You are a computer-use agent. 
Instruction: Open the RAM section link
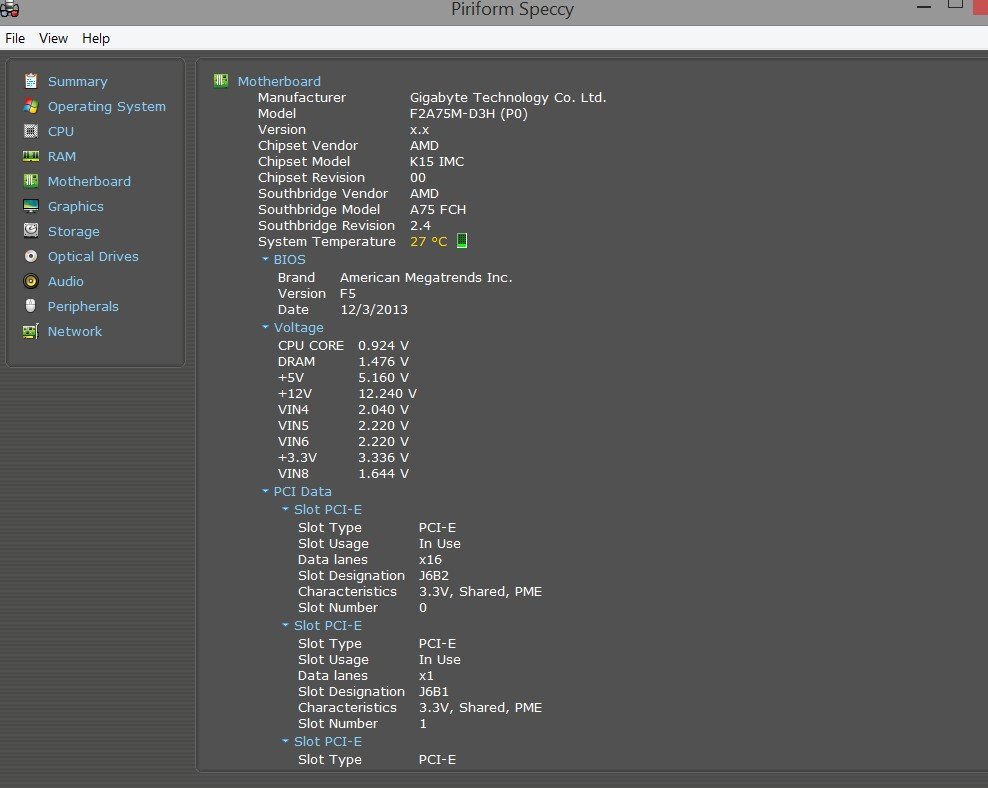62,156
